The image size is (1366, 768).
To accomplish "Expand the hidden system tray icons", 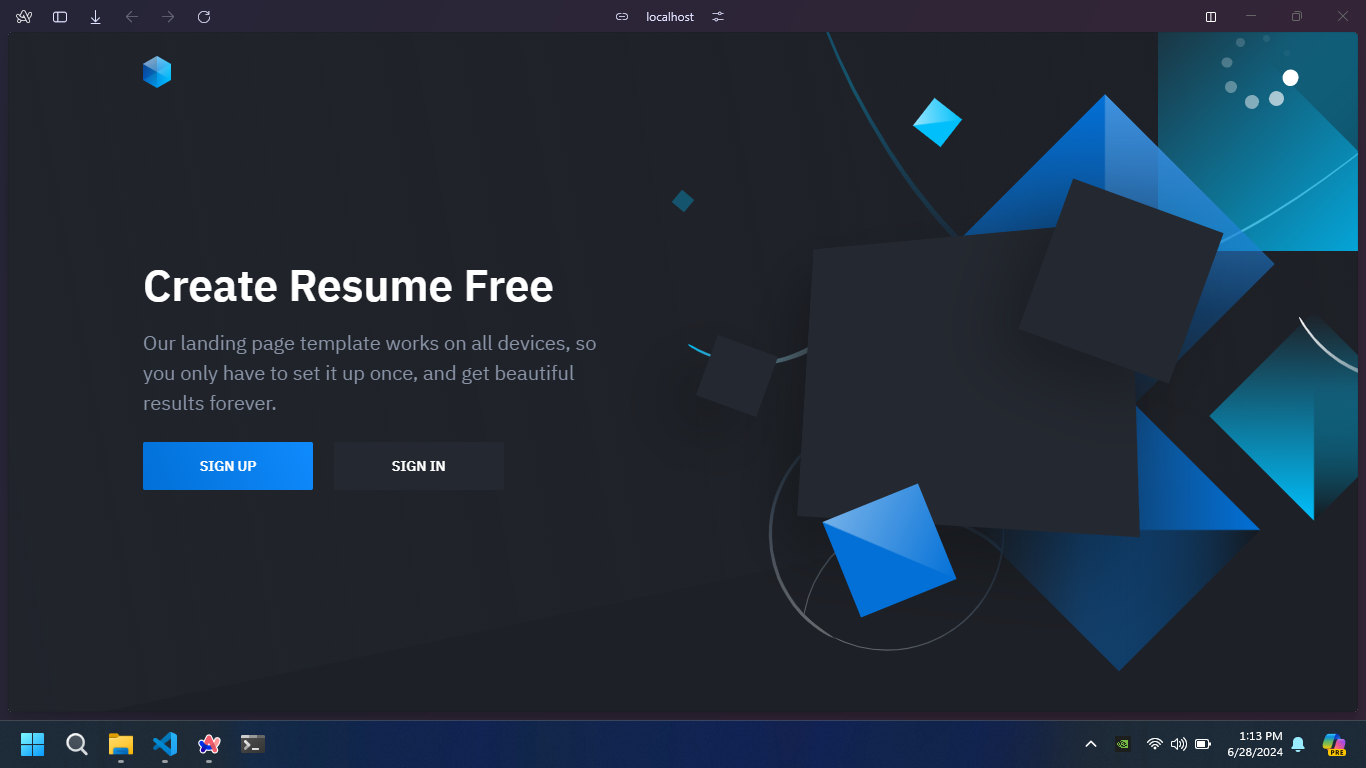I will tap(1091, 744).
